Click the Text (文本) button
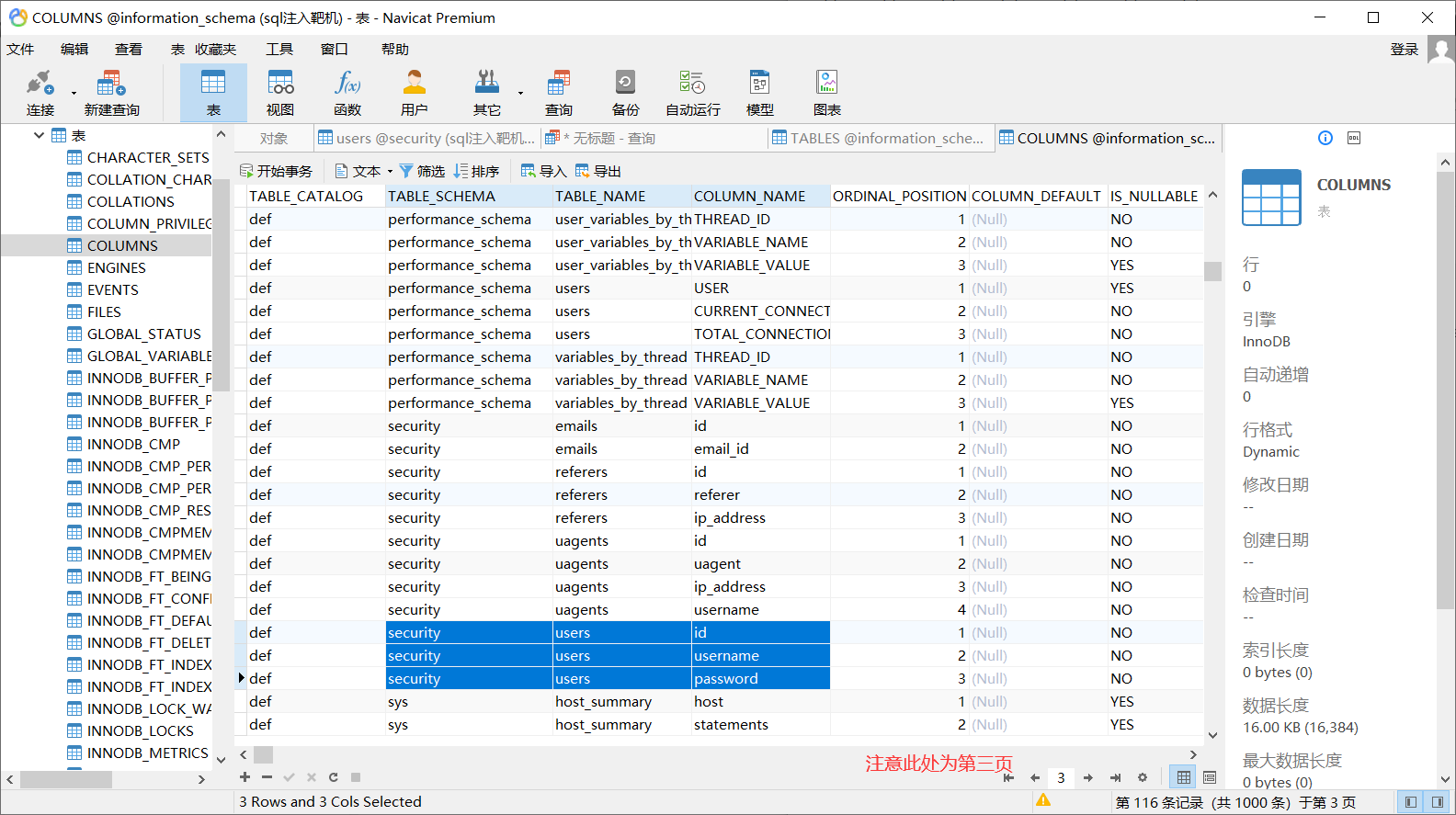 click(x=358, y=171)
